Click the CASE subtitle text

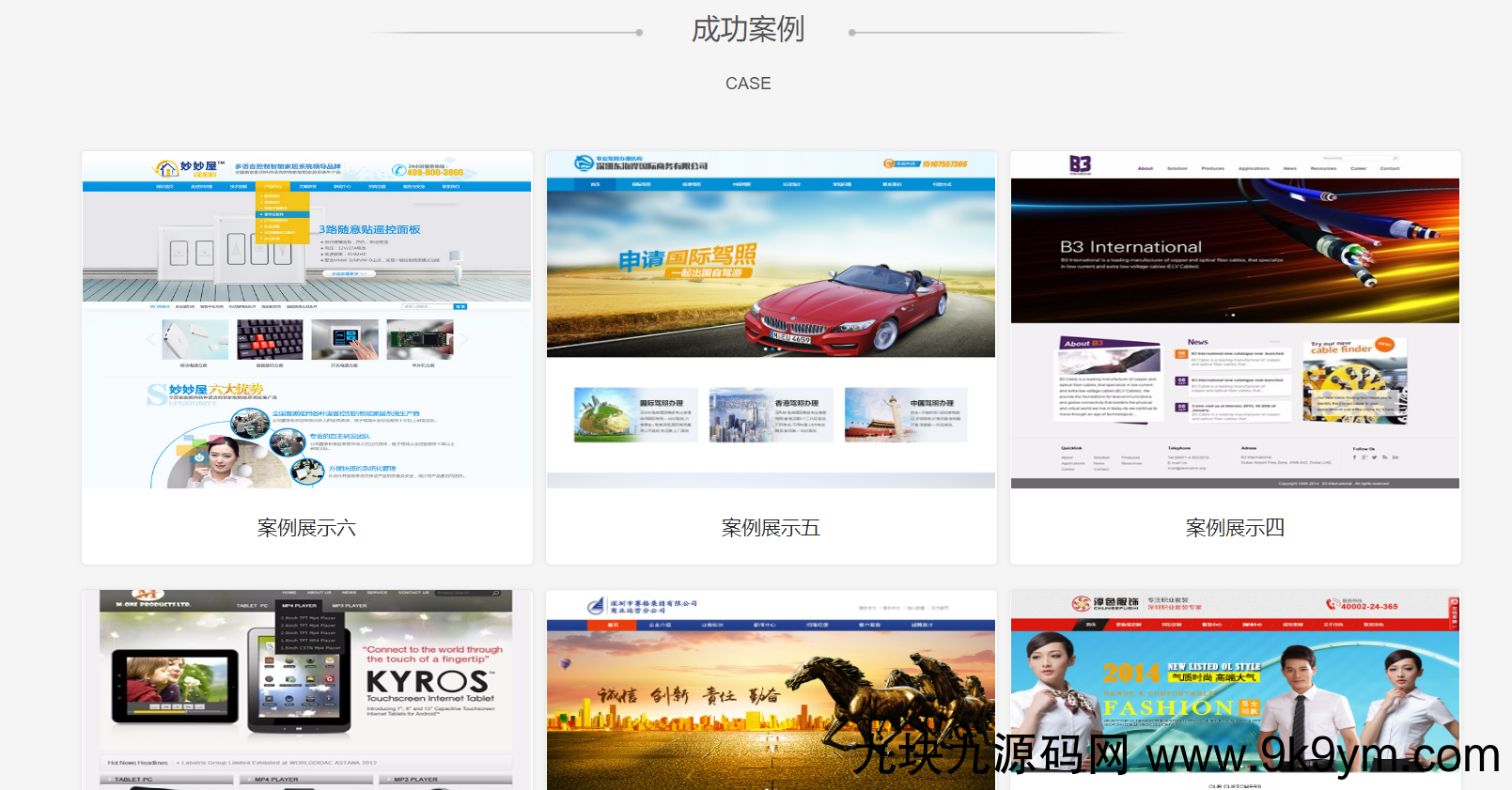pos(748,84)
